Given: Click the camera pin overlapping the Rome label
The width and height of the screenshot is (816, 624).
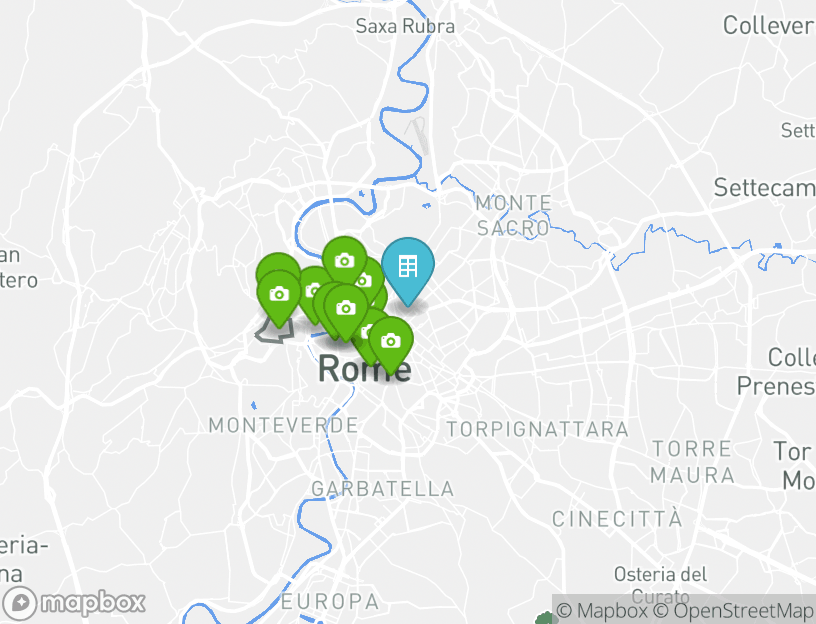Looking at the screenshot, I should [391, 341].
